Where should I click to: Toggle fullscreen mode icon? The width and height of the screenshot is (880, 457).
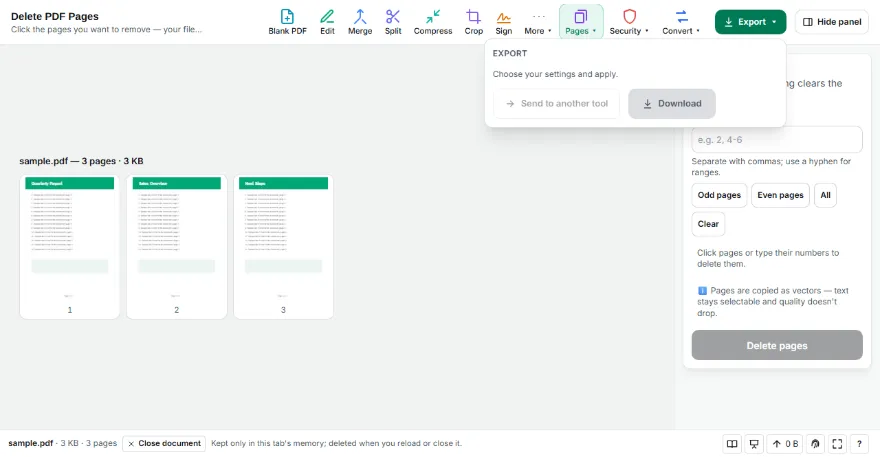[x=837, y=444]
